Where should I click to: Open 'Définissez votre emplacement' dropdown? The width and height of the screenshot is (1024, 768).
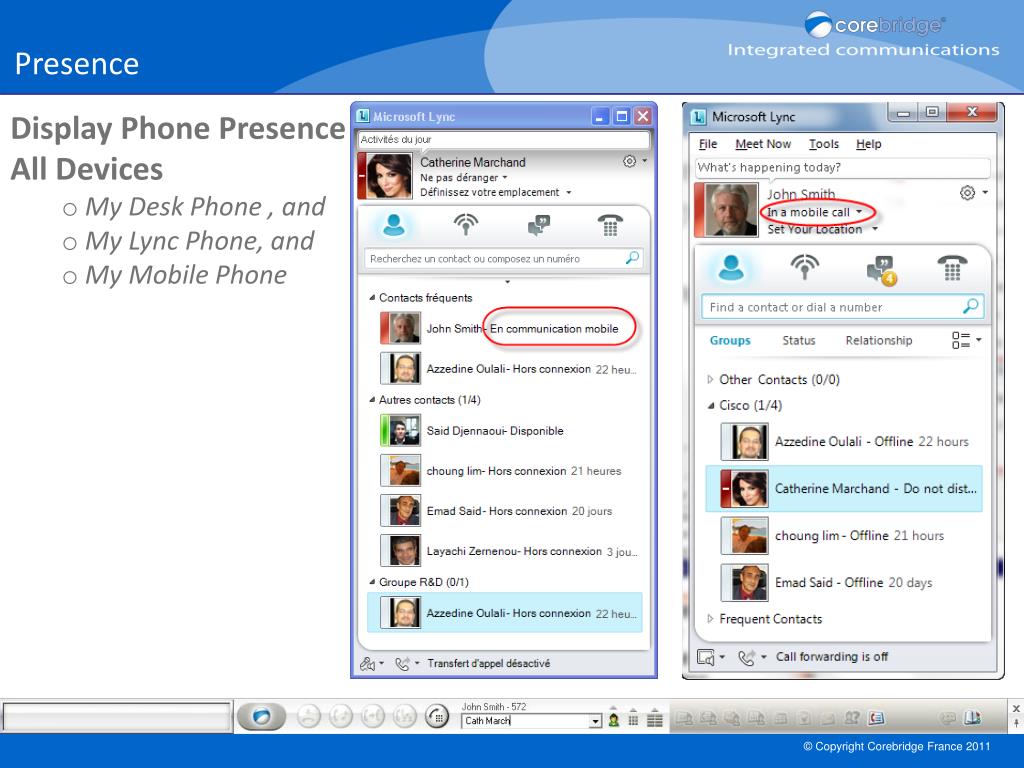pos(568,193)
